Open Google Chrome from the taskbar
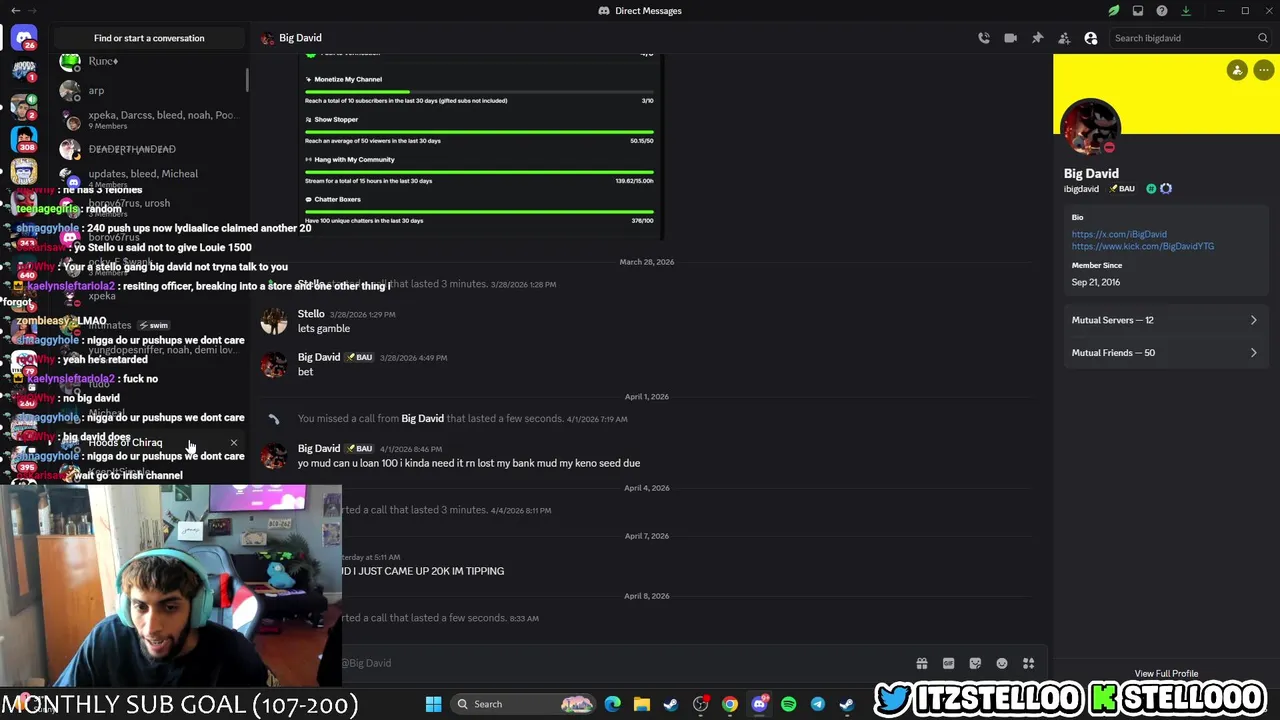 pos(730,704)
